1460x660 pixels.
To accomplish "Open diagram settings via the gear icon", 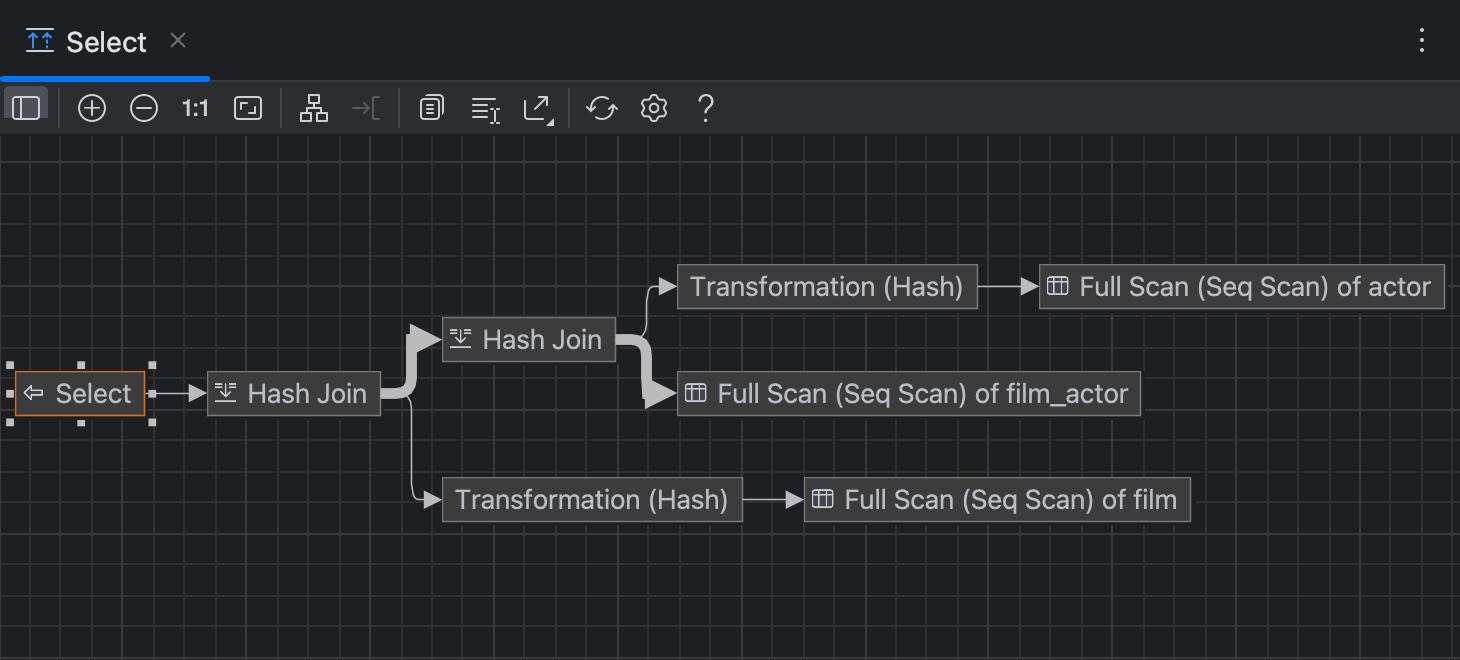I will coord(653,107).
